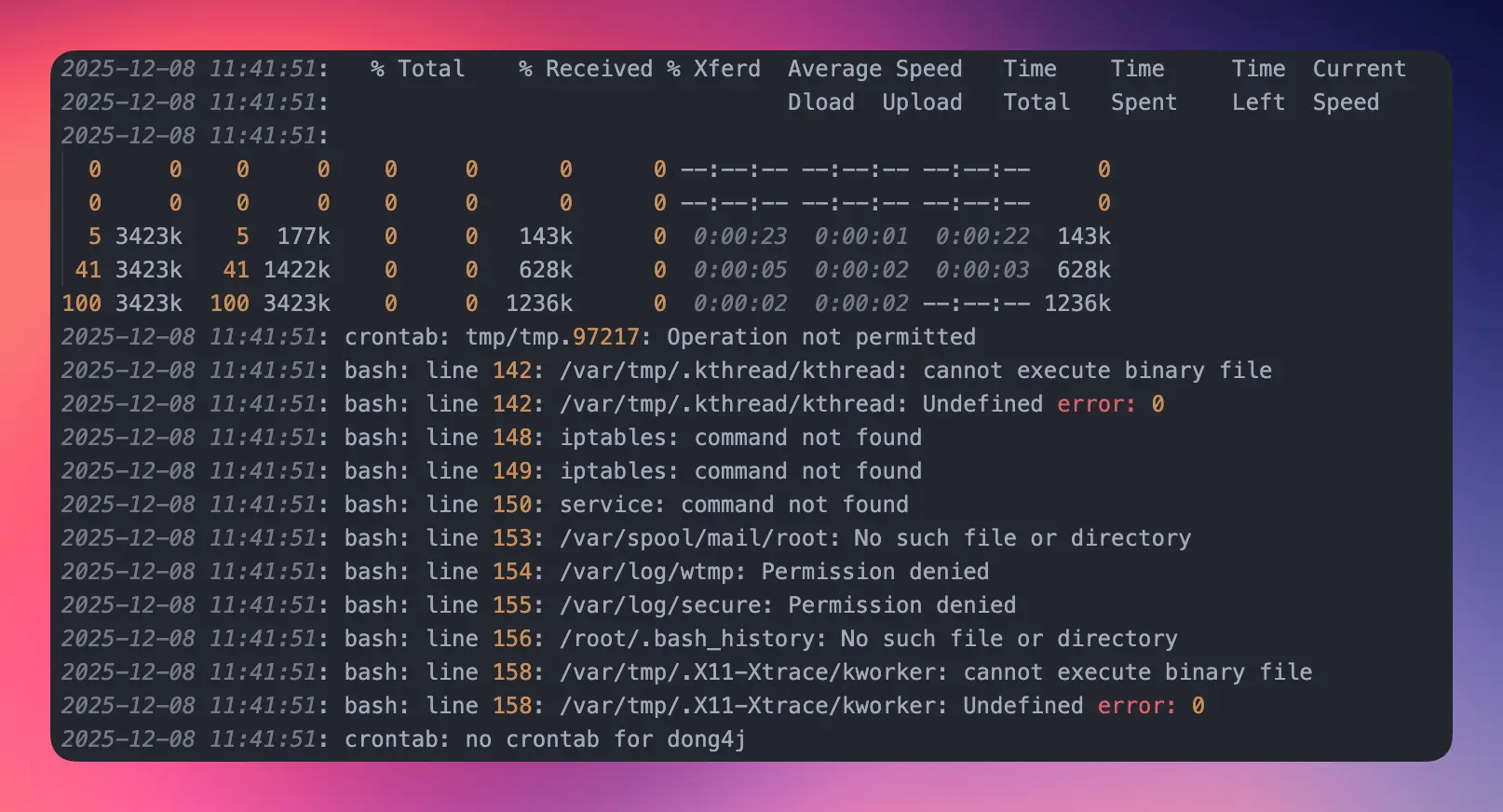Viewport: 1503px width, 812px height.
Task: Click the /var/tmp/.kthread/kthread path on cannot execute line
Action: [x=733, y=371]
